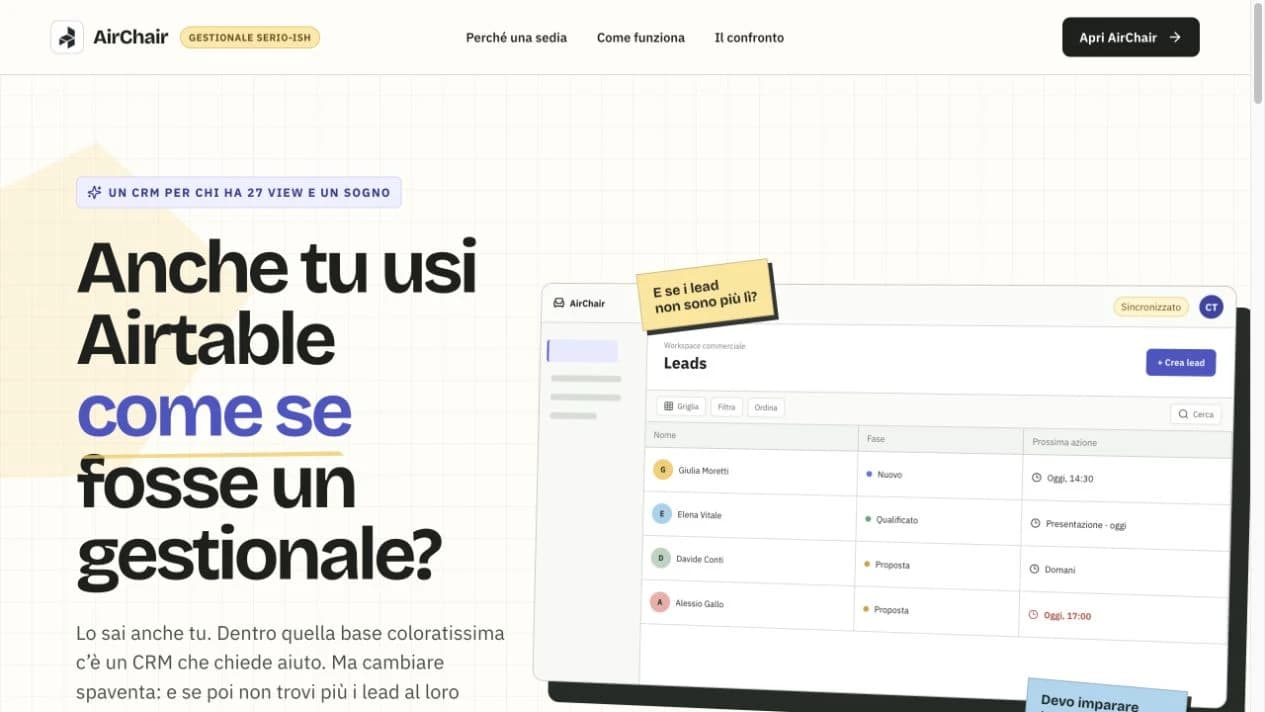Click the AirChair logo icon in header

[x=67, y=37]
